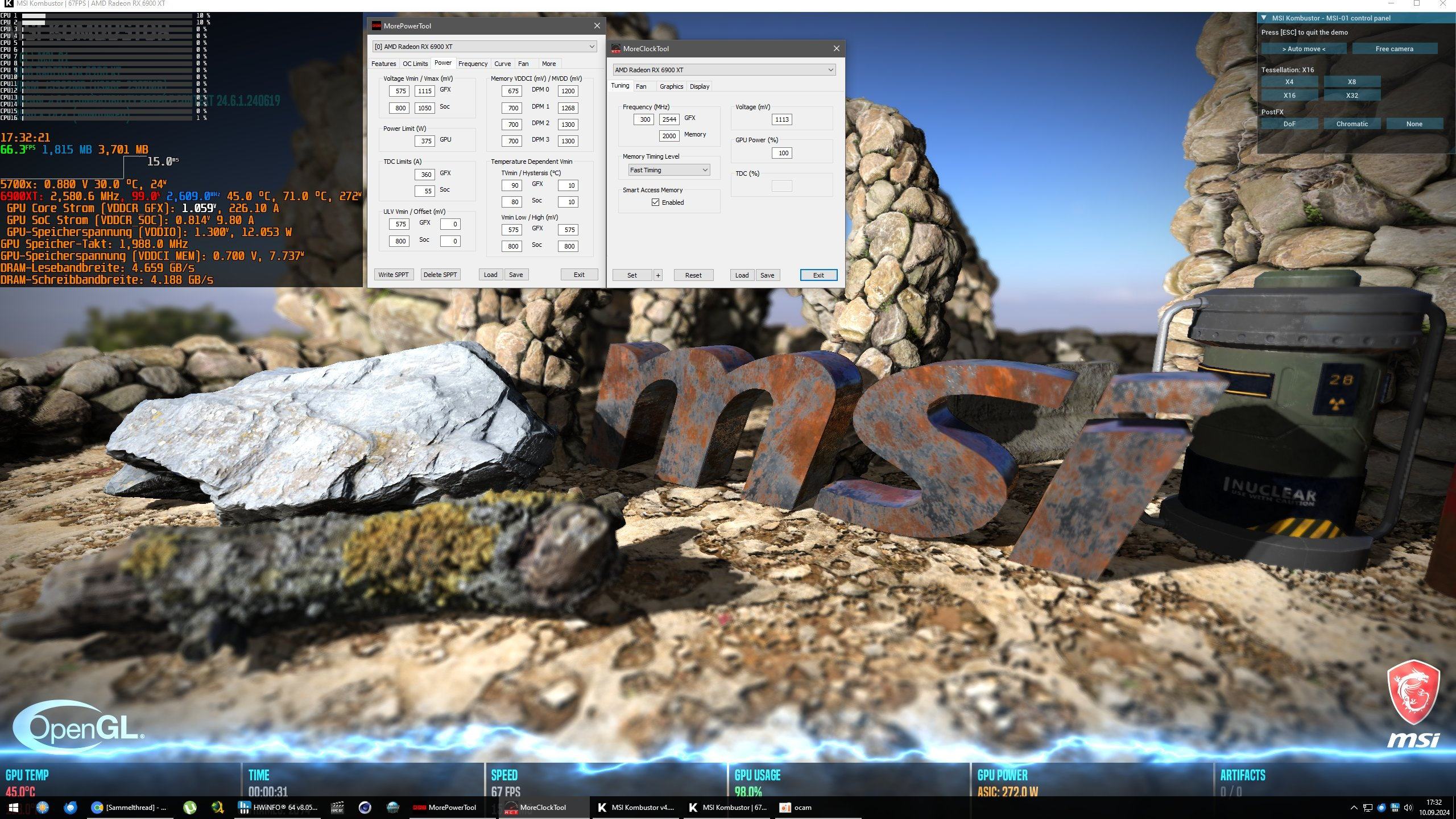Show hidden system tray icons

(1354, 807)
